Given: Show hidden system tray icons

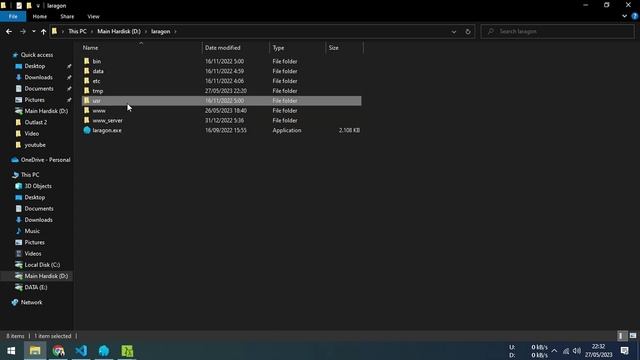Looking at the screenshot, I should (554, 351).
